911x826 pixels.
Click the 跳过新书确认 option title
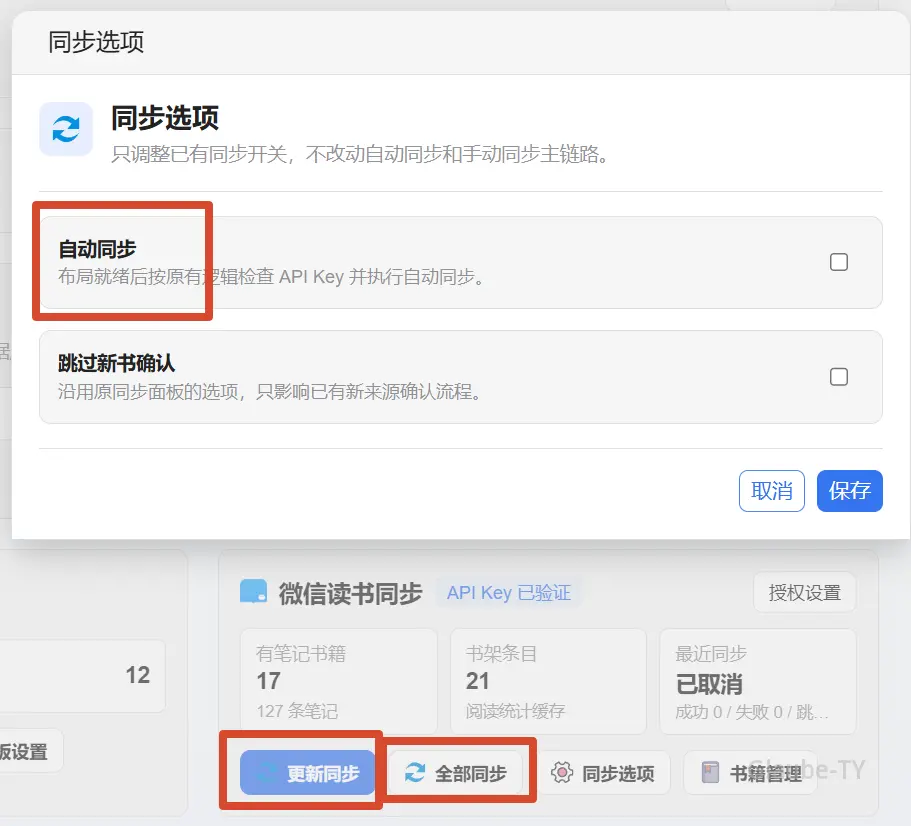point(116,364)
